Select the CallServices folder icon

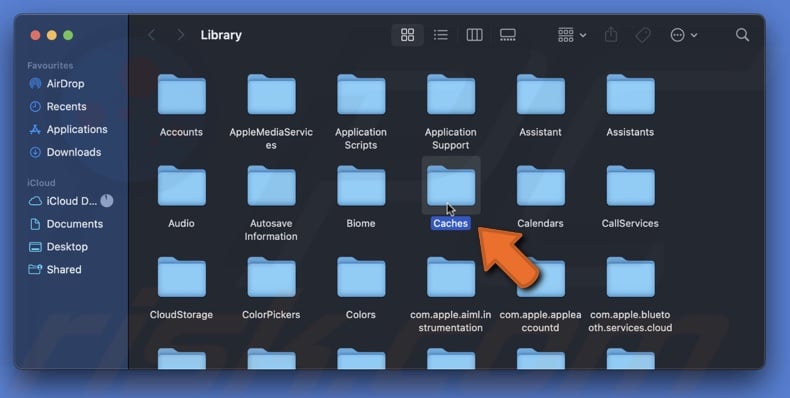(x=630, y=185)
